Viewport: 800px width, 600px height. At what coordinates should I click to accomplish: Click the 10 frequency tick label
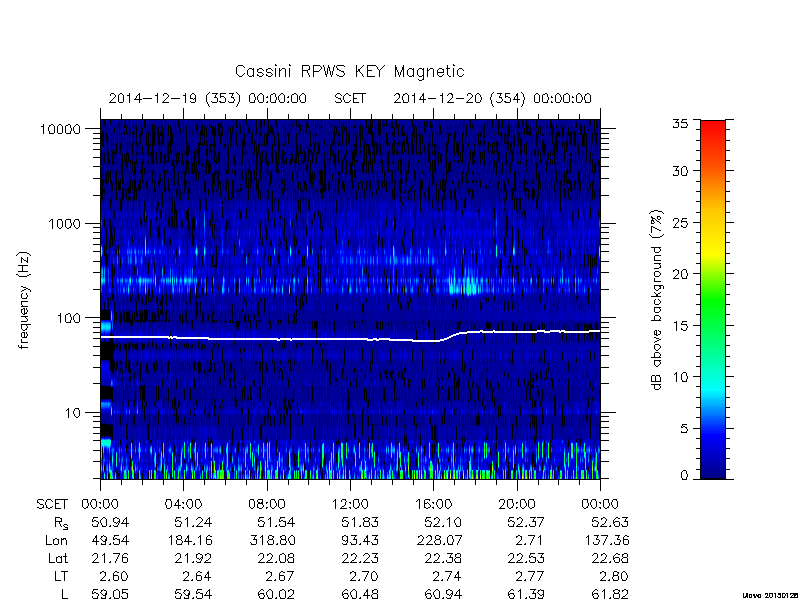[73, 413]
